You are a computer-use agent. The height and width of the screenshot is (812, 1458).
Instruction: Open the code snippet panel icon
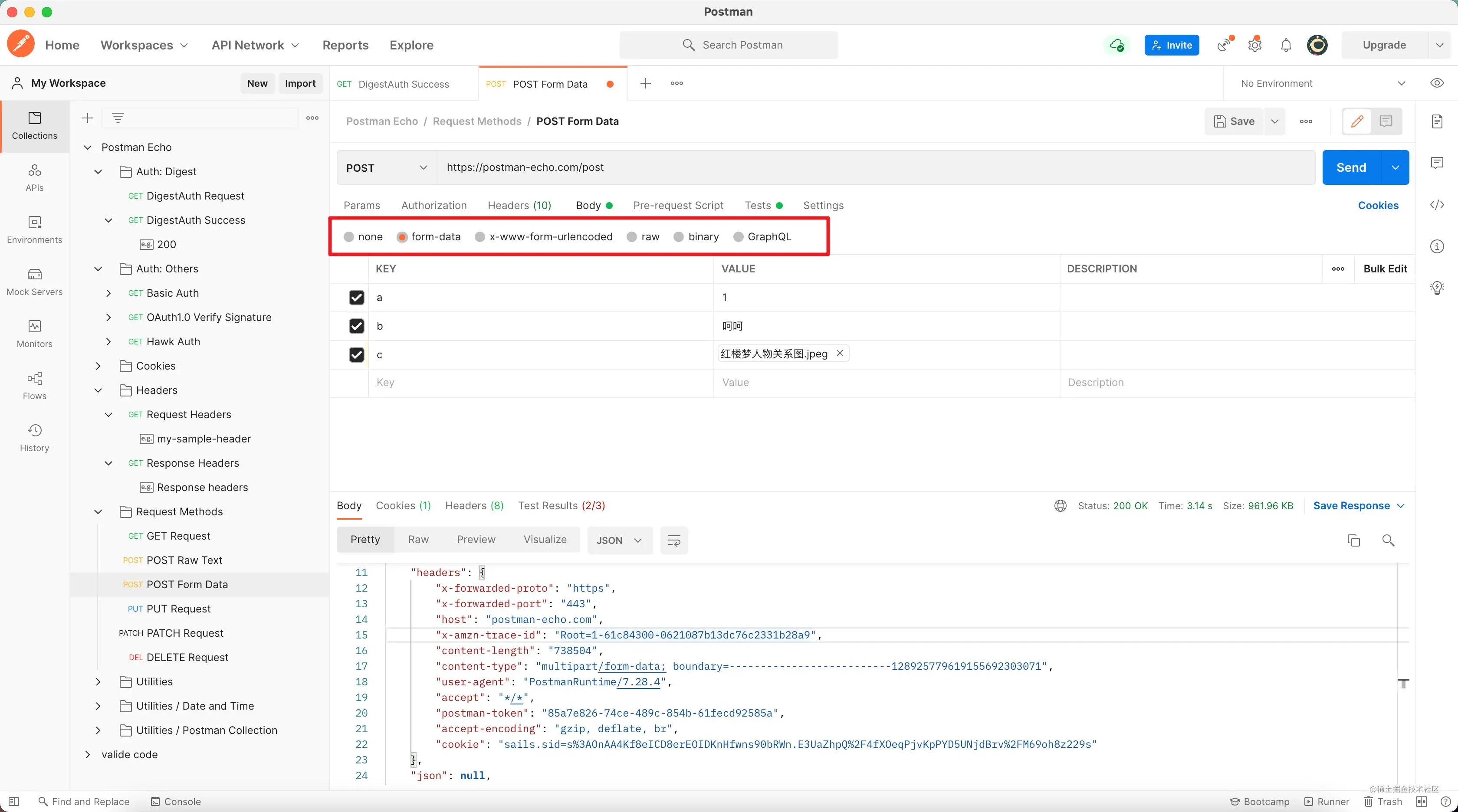[x=1437, y=205]
